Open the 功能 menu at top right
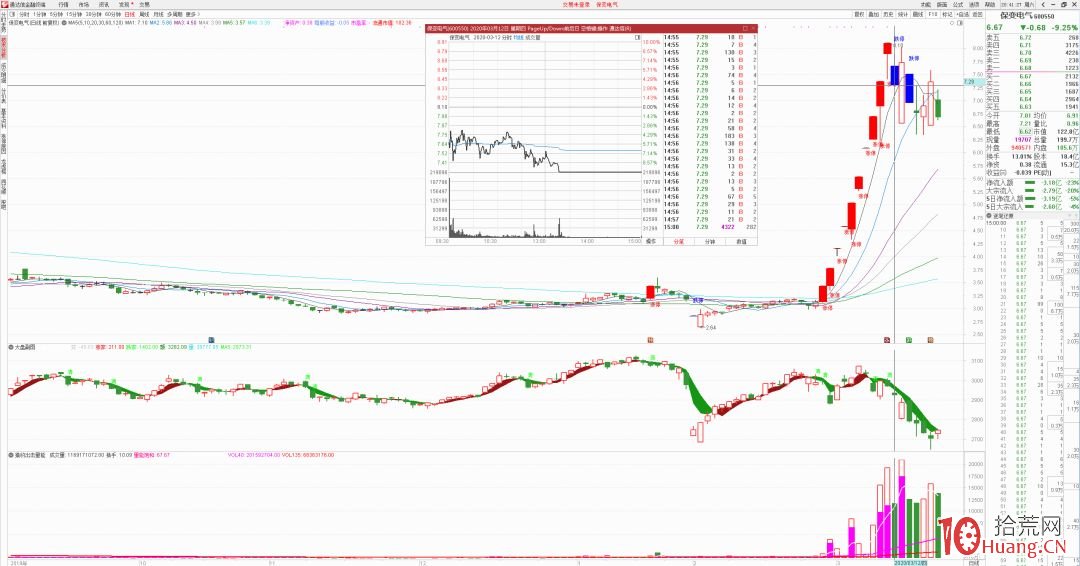1080x566 pixels. (926, 5)
